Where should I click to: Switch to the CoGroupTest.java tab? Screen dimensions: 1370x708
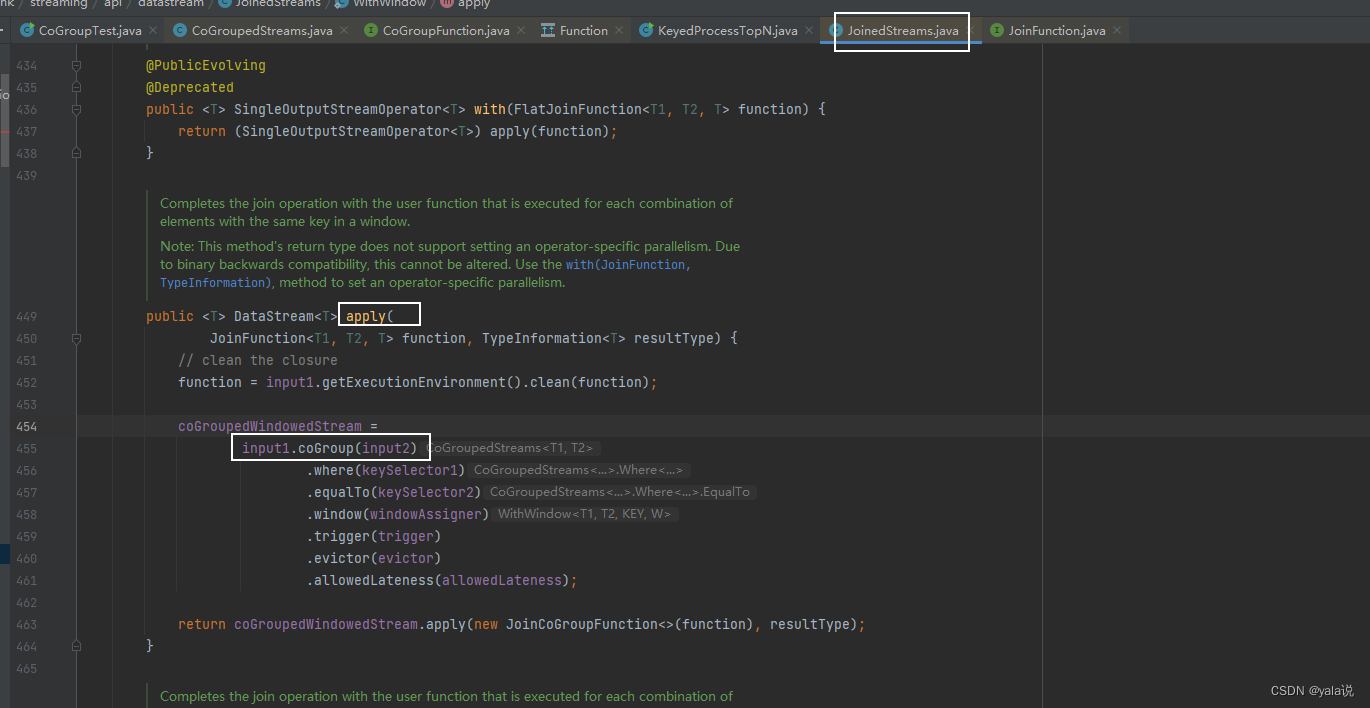(x=90, y=31)
